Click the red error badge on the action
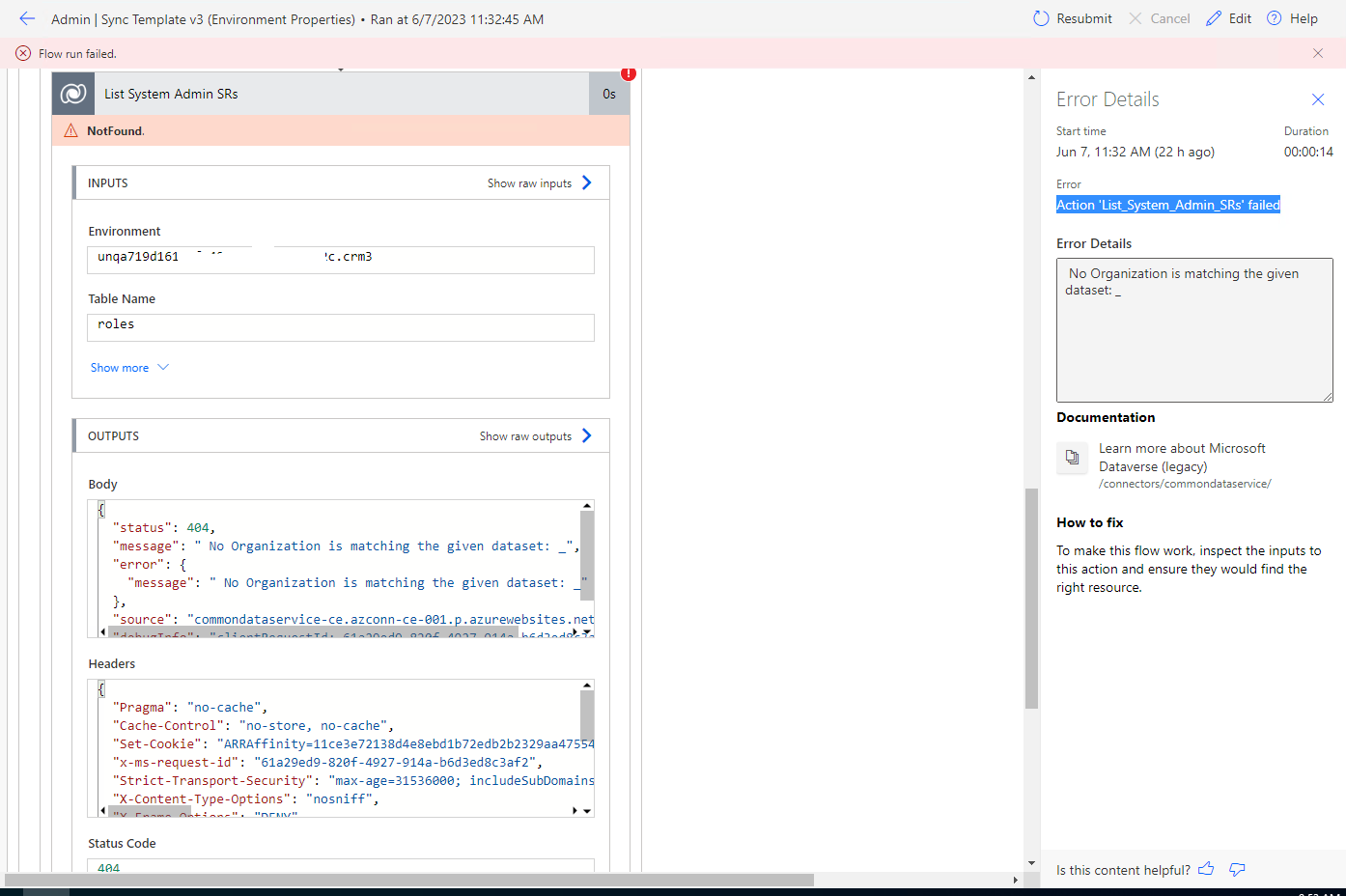 (x=629, y=72)
